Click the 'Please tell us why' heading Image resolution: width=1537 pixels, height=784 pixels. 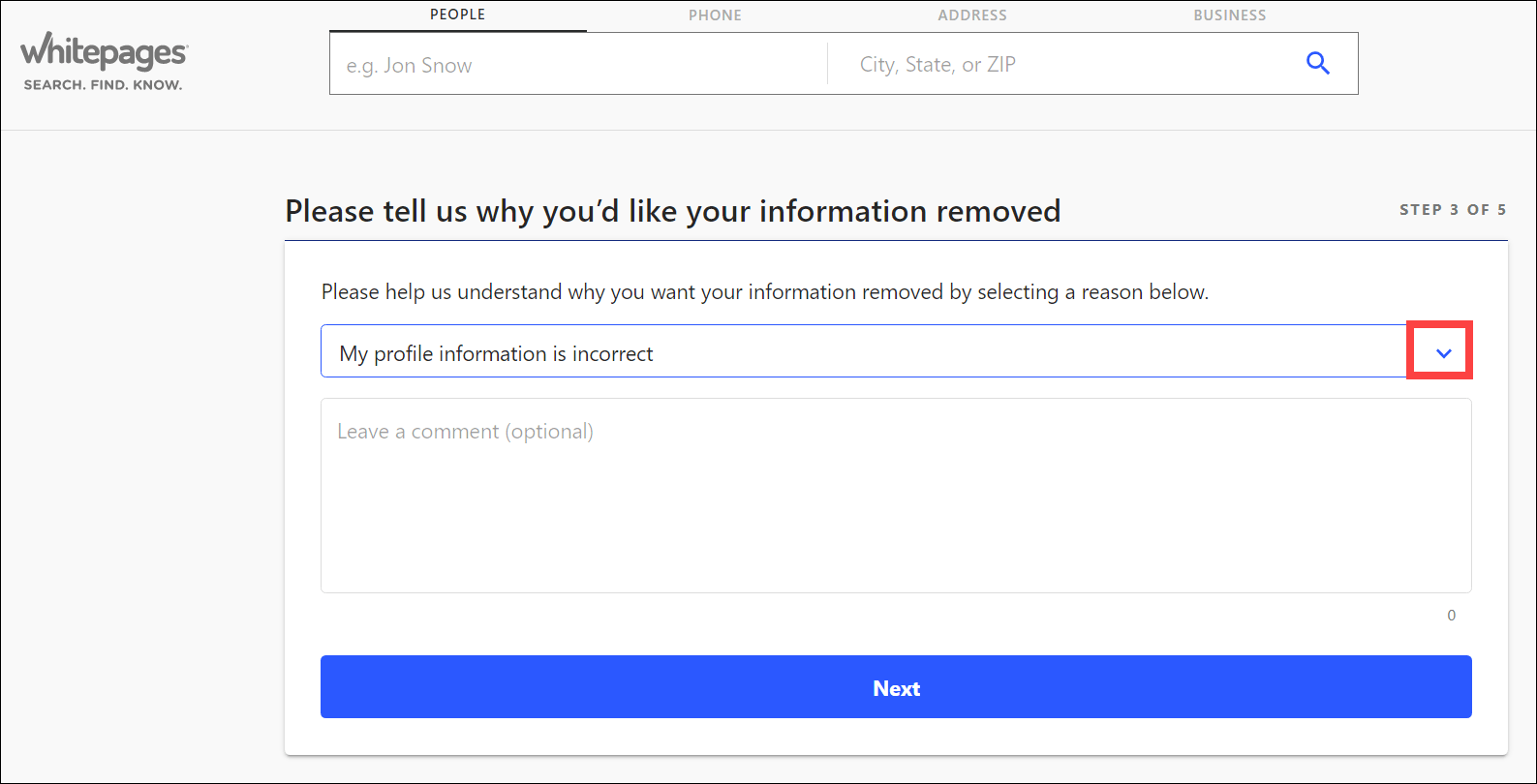click(673, 212)
